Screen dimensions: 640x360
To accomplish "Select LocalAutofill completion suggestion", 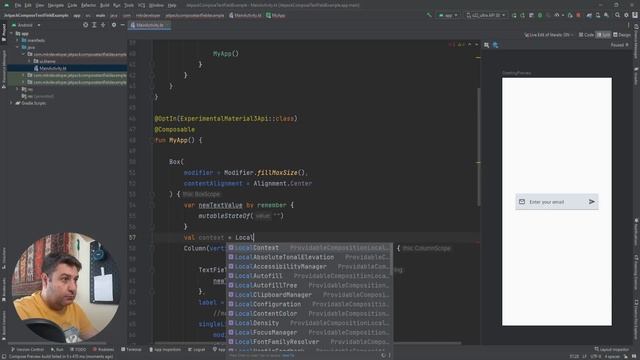I will tap(309, 276).
